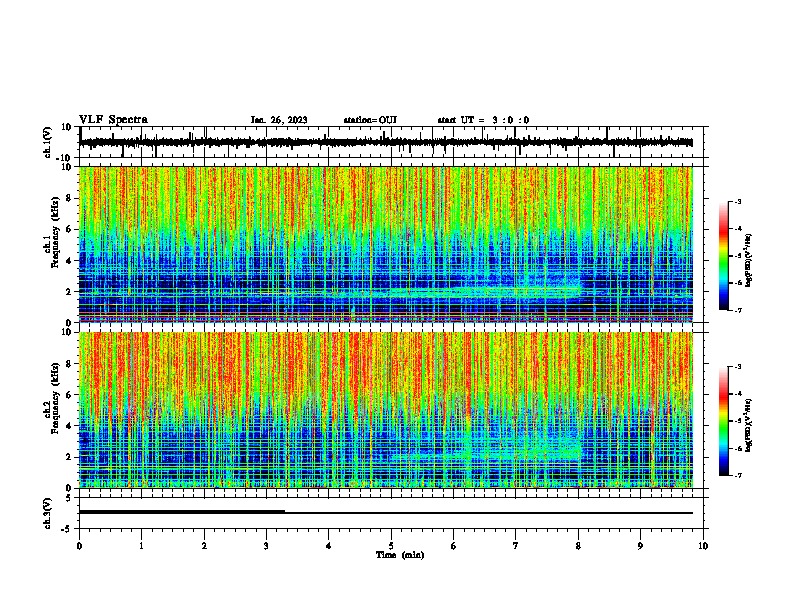Click the "4" tick on the time axis
The image size is (792, 612).
(329, 546)
